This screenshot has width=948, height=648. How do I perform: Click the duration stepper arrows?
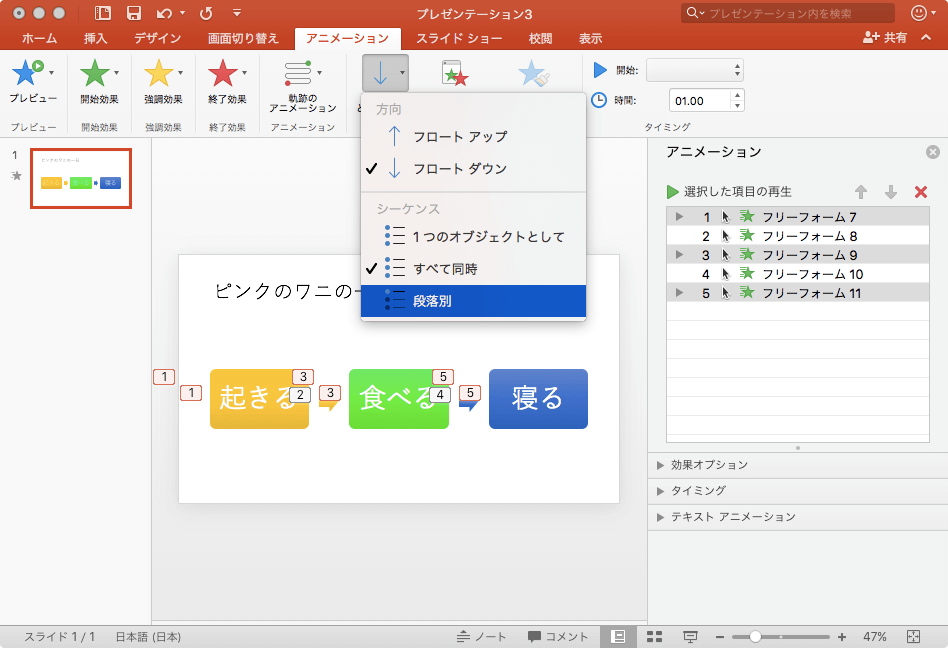(x=737, y=100)
